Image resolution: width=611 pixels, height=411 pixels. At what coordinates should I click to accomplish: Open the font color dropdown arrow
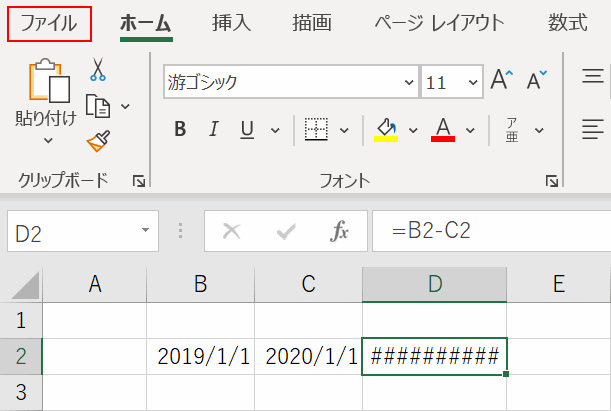[x=470, y=130]
